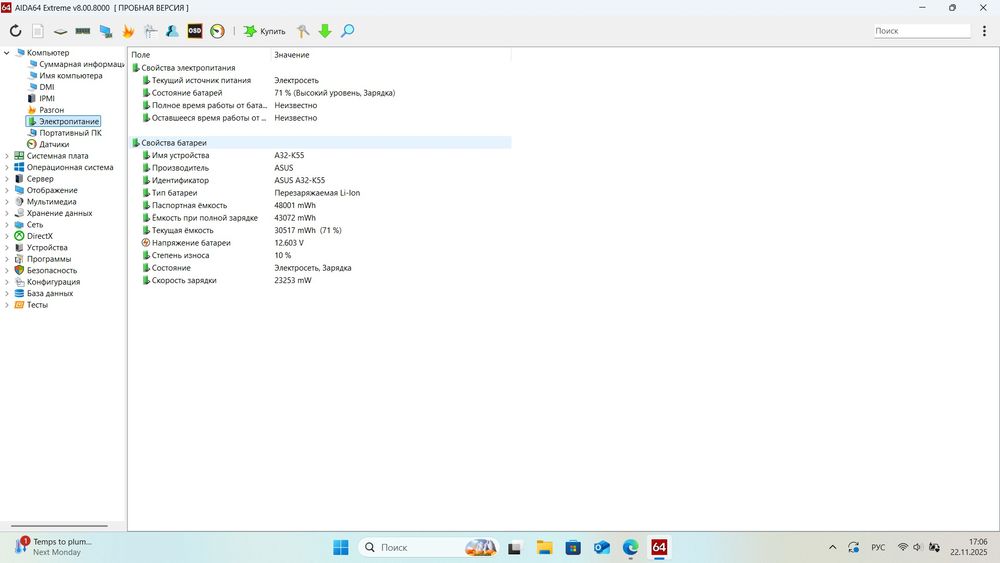Screen dimensions: 1000x563
Task: Select Степень износа row
Action: pyautogui.click(x=320, y=255)
